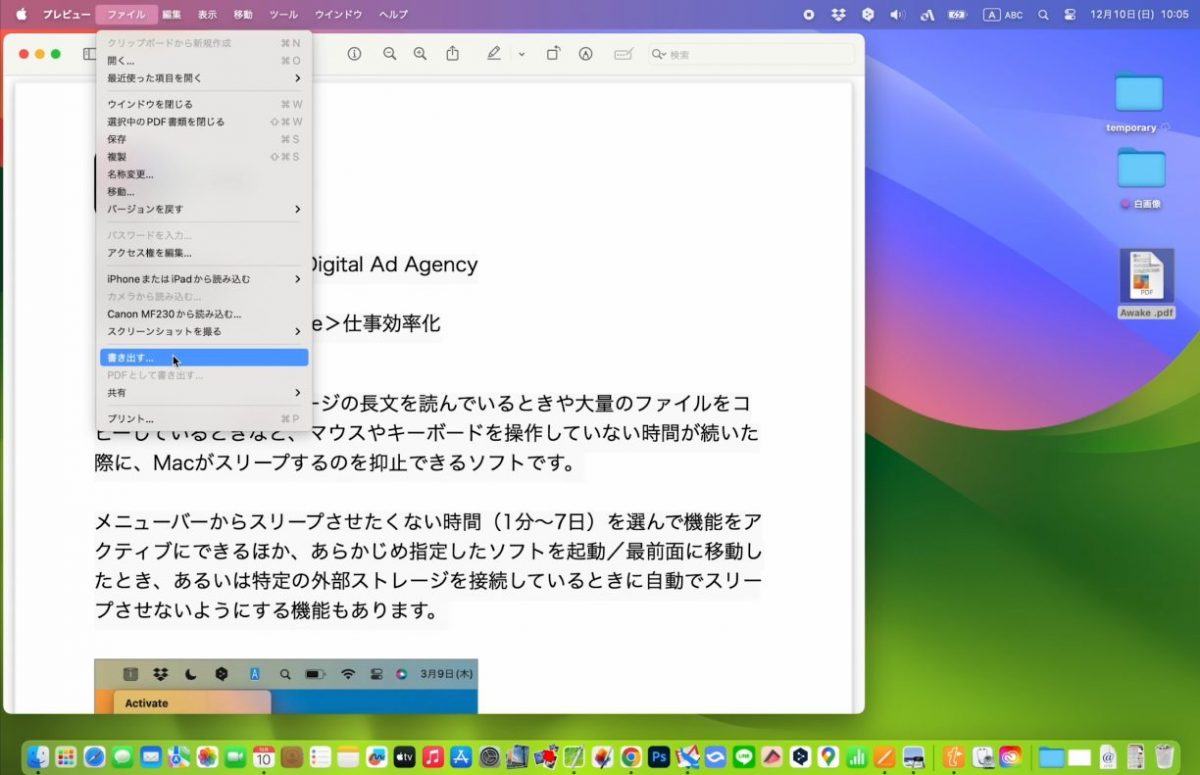Click the Info inspector icon in Preview toolbar
Image resolution: width=1200 pixels, height=775 pixels.
[354, 54]
